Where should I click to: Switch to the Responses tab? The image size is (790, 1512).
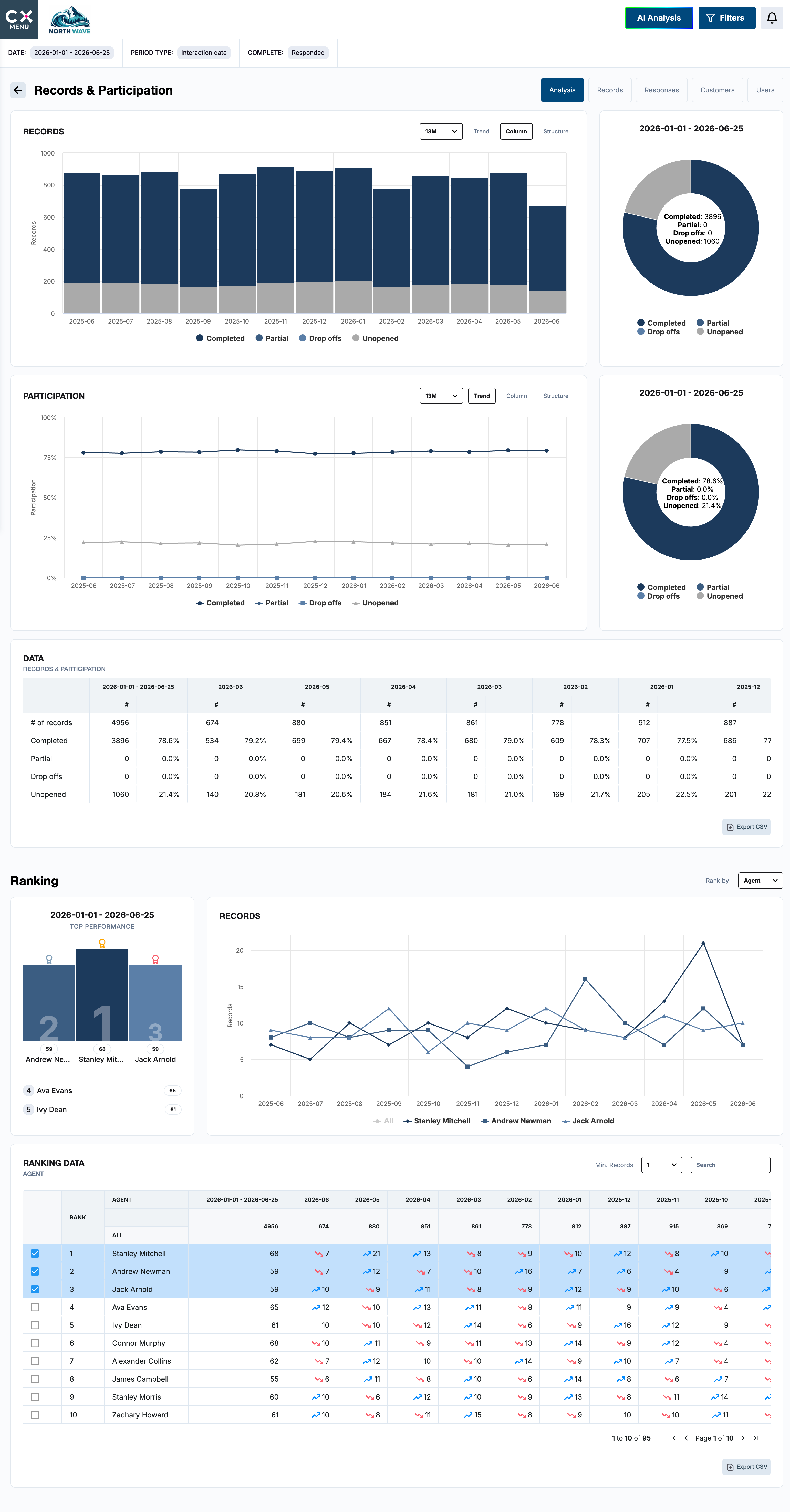[661, 90]
